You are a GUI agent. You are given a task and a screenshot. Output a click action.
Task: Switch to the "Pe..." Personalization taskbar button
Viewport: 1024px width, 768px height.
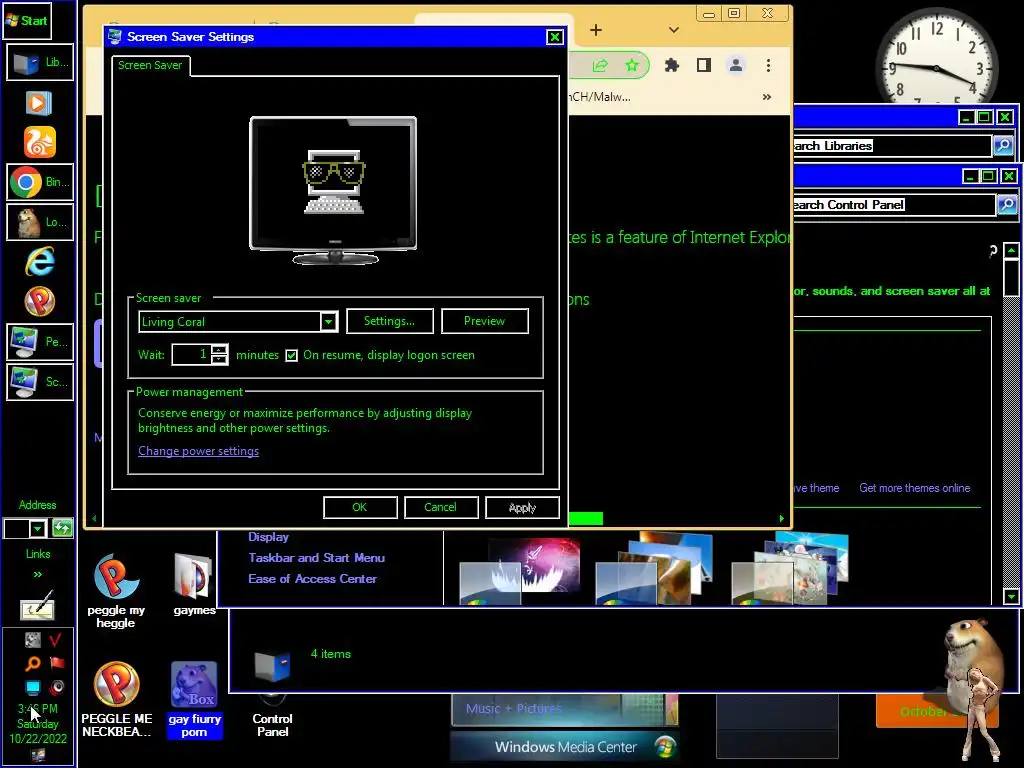[x=40, y=342]
